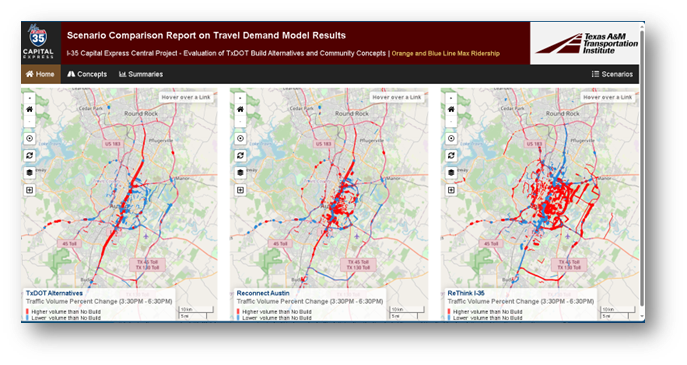Open the Concepts menu item
This screenshot has width=687, height=365.
(x=87, y=74)
